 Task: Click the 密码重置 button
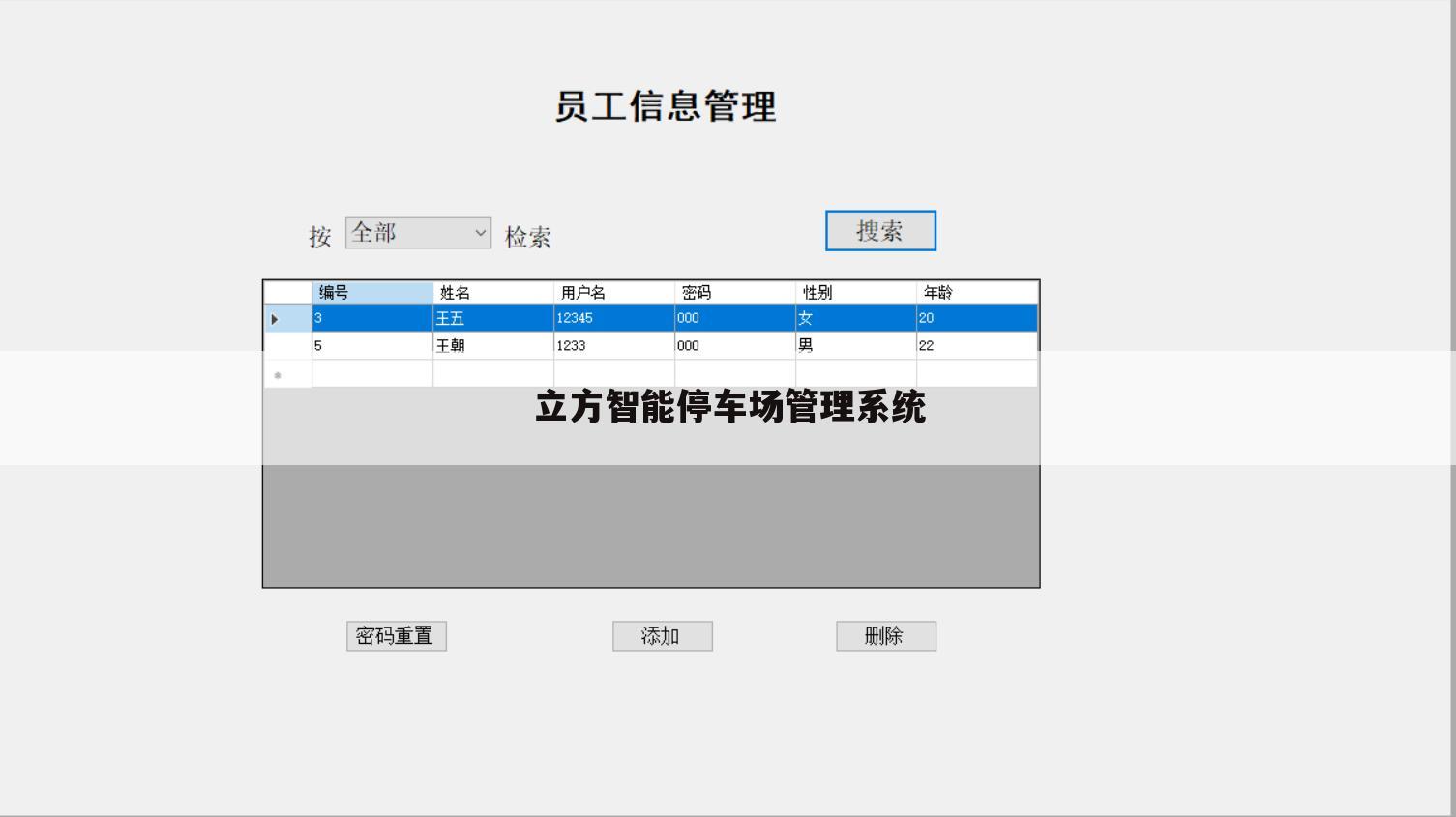pyautogui.click(x=397, y=636)
